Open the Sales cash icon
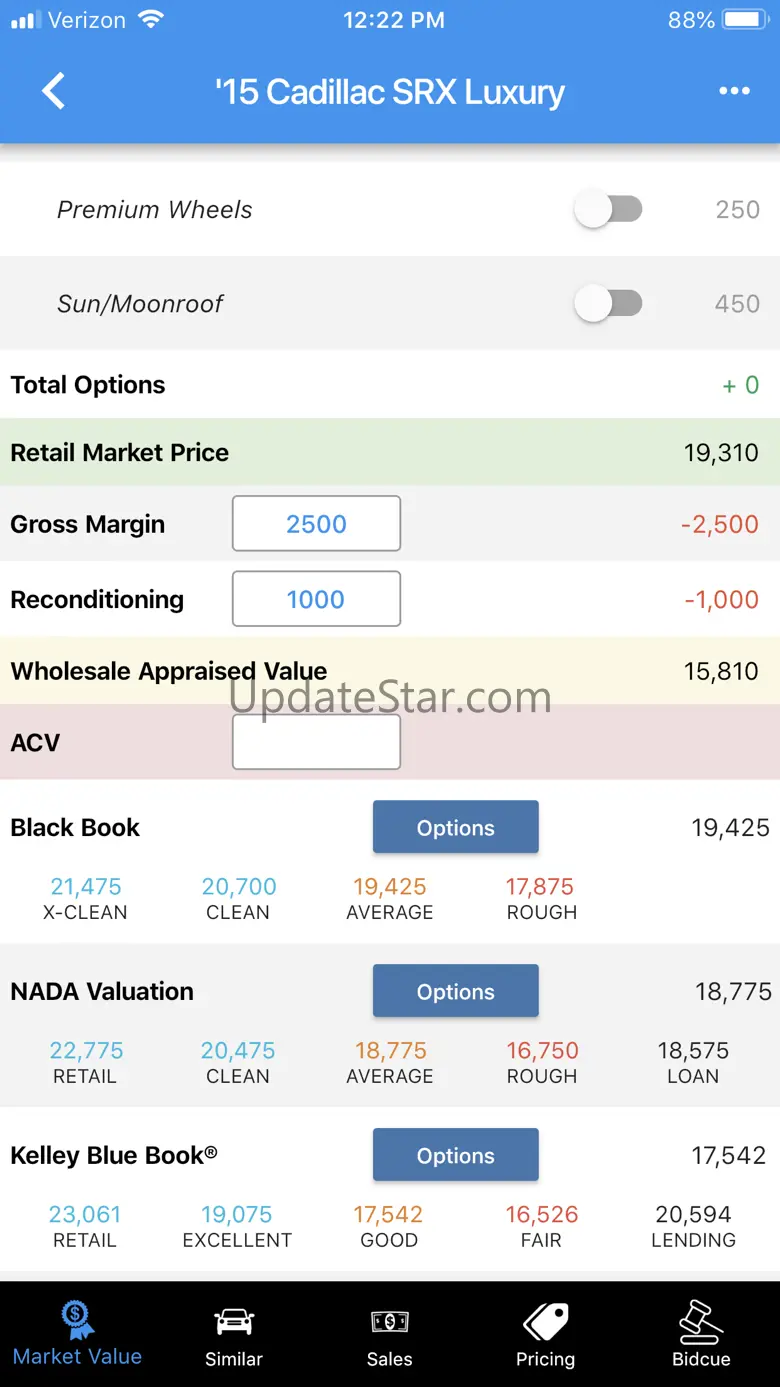This screenshot has width=780, height=1387. [389, 1321]
